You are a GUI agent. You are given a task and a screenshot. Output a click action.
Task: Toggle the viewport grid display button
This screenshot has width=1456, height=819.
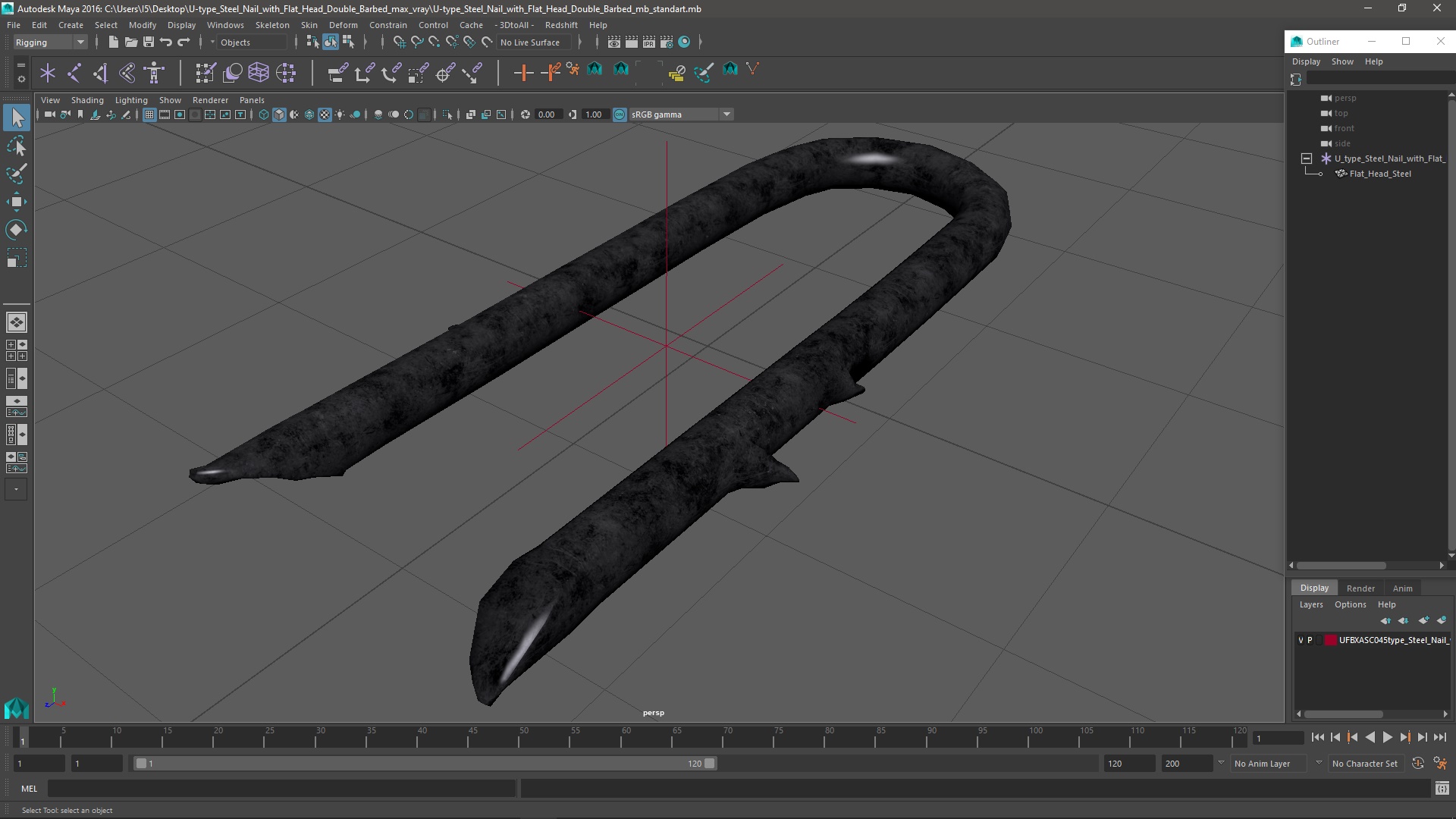click(x=149, y=115)
